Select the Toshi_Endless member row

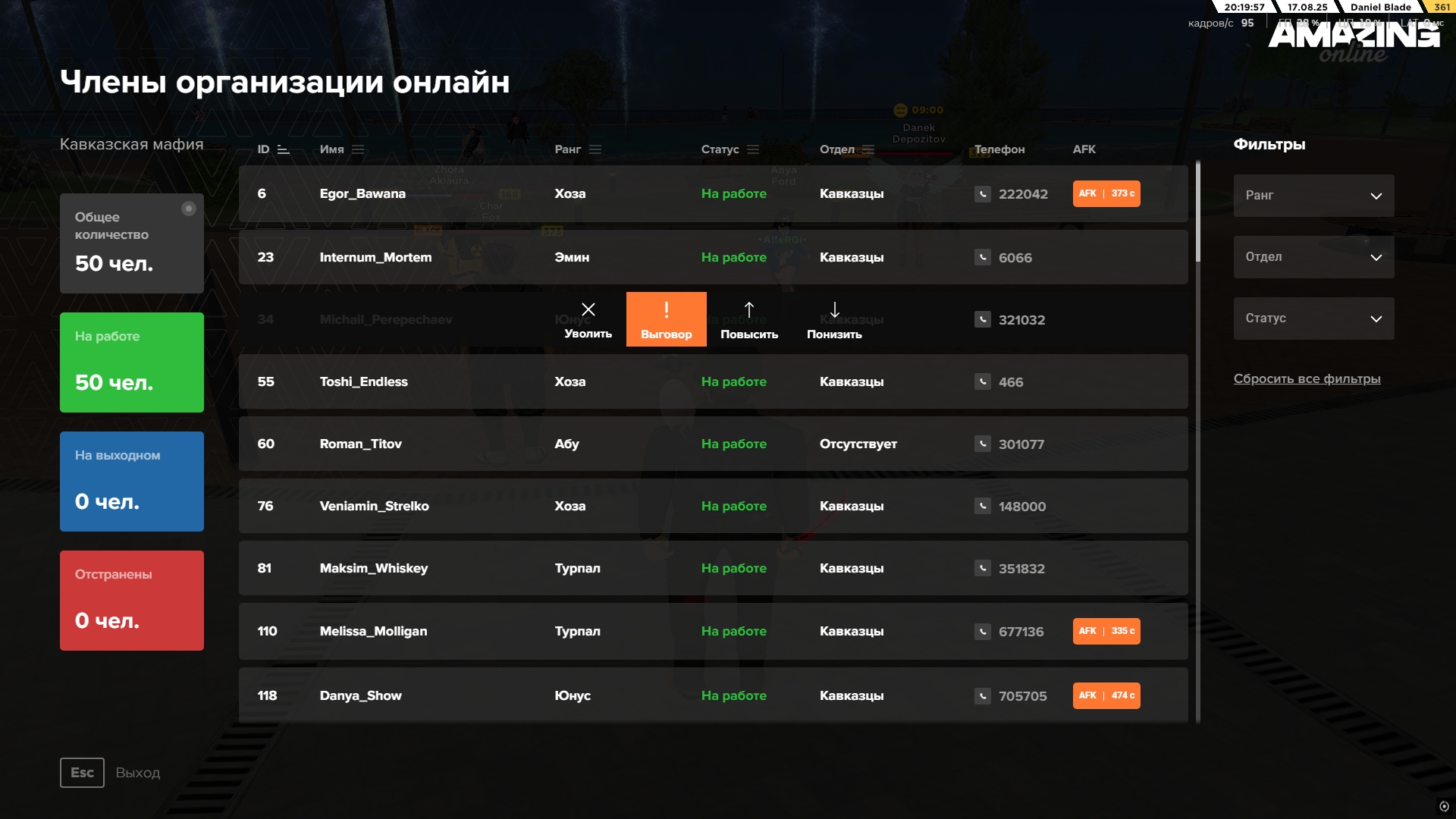click(x=713, y=382)
